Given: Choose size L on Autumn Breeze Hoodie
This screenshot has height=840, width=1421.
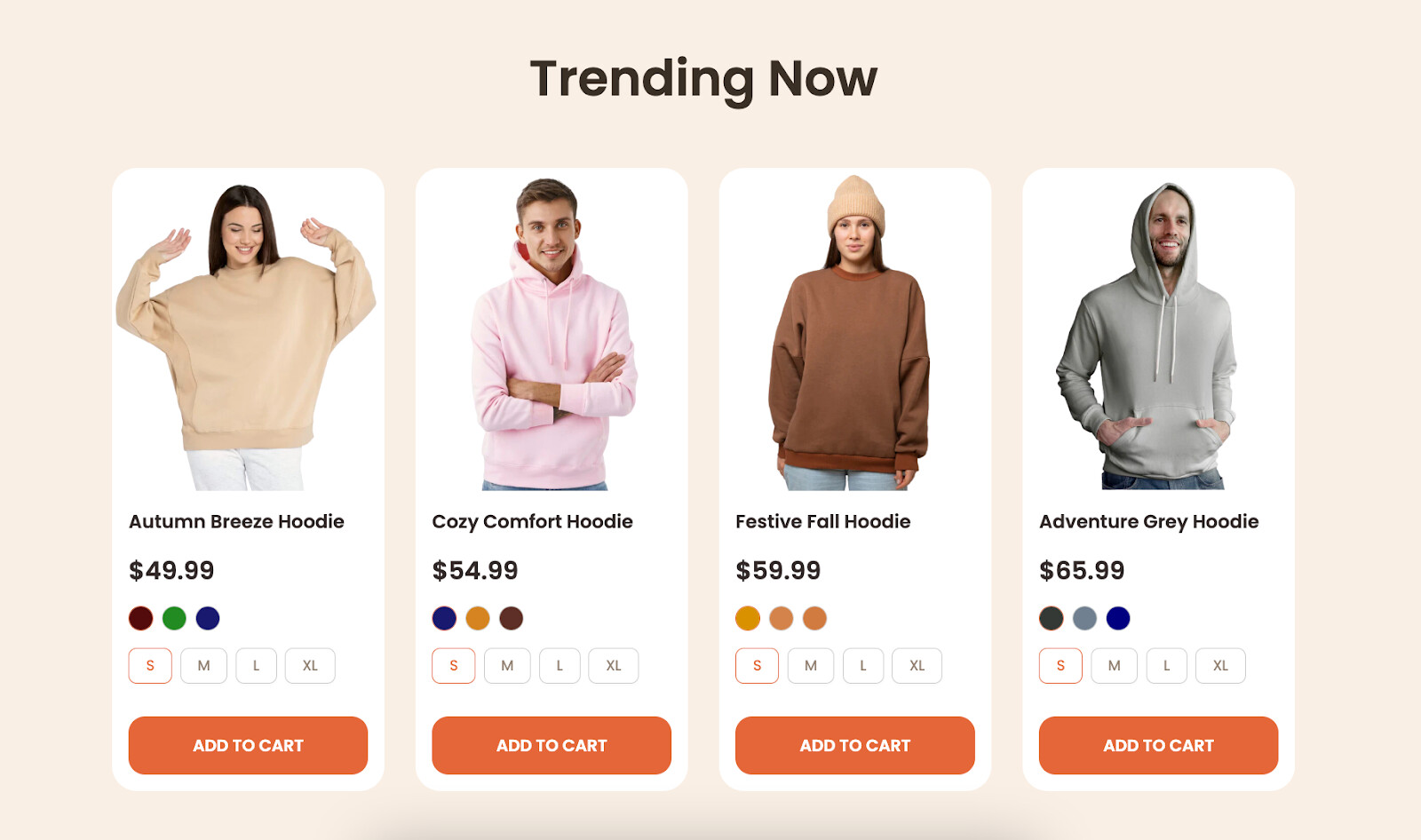Looking at the screenshot, I should pos(257,666).
